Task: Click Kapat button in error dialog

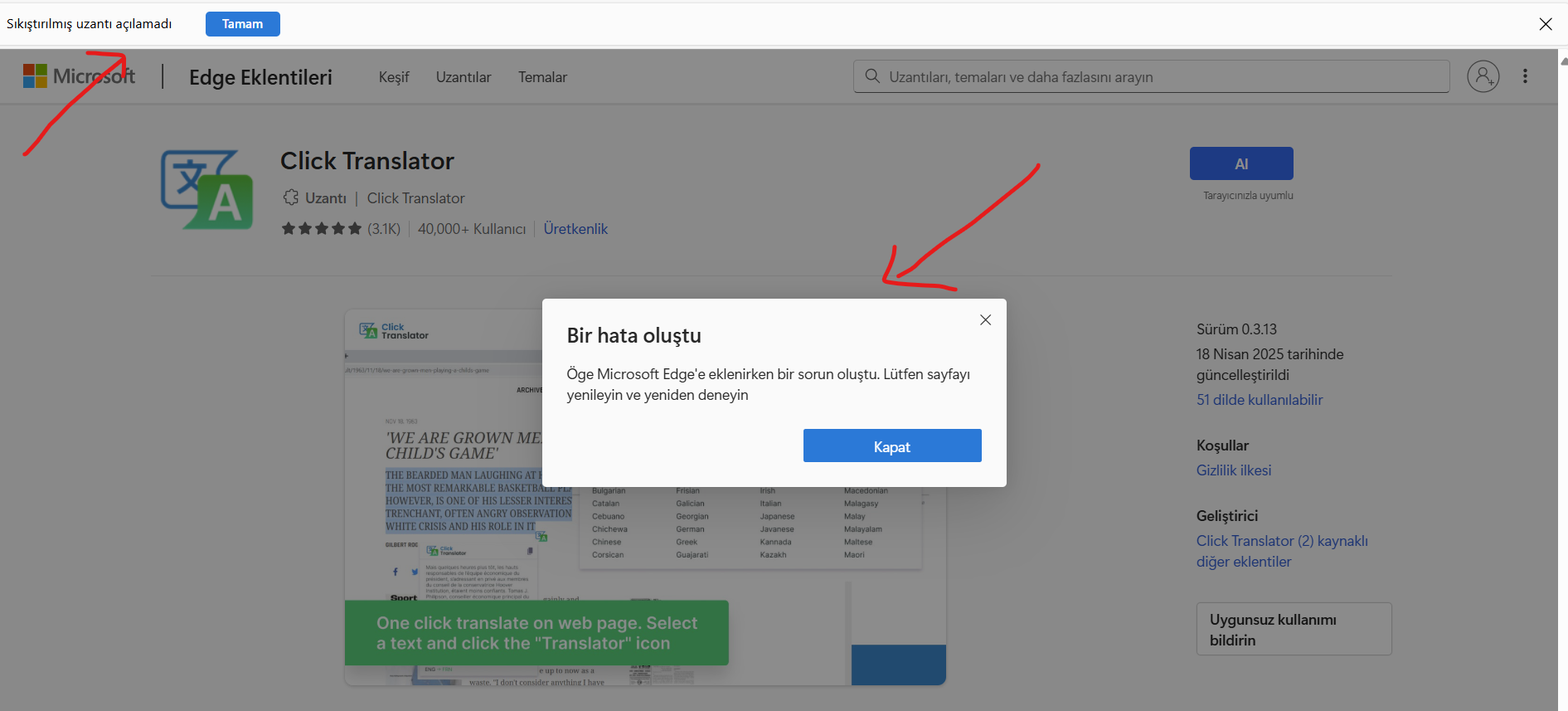Action: pyautogui.click(x=892, y=446)
